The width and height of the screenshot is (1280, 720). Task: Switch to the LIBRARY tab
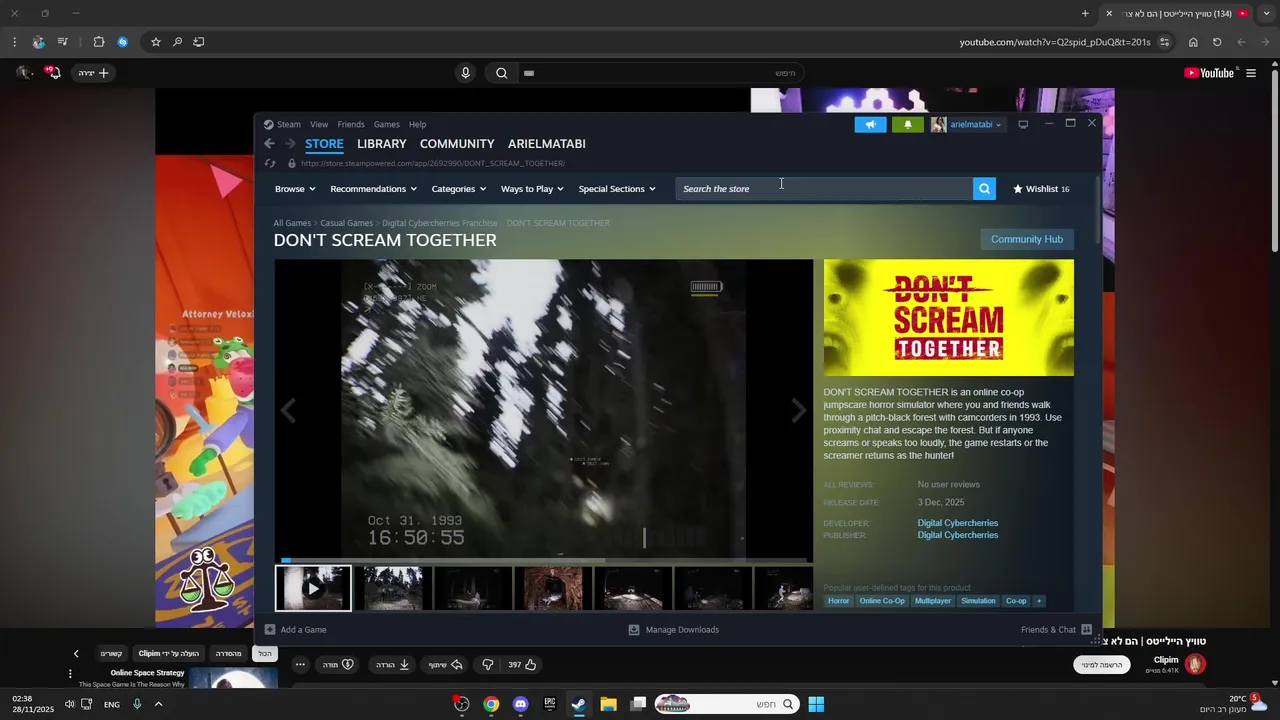pyautogui.click(x=382, y=144)
